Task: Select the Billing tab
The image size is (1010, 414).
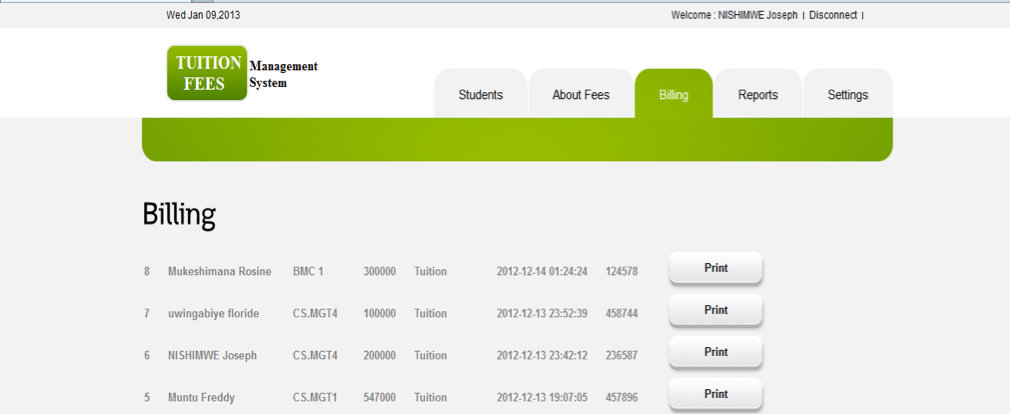Action: 674,94
